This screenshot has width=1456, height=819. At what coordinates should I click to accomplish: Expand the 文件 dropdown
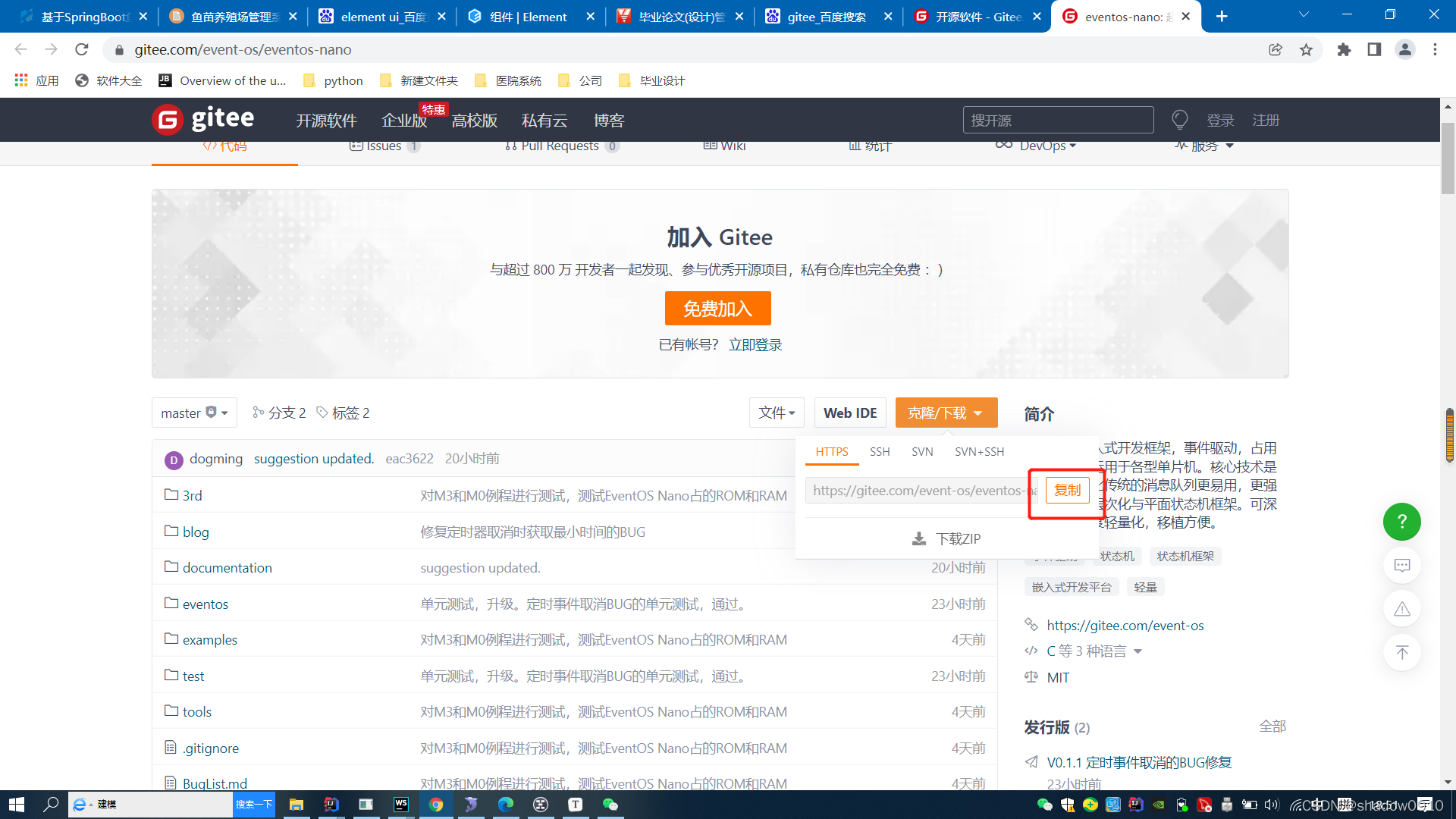[x=777, y=413]
